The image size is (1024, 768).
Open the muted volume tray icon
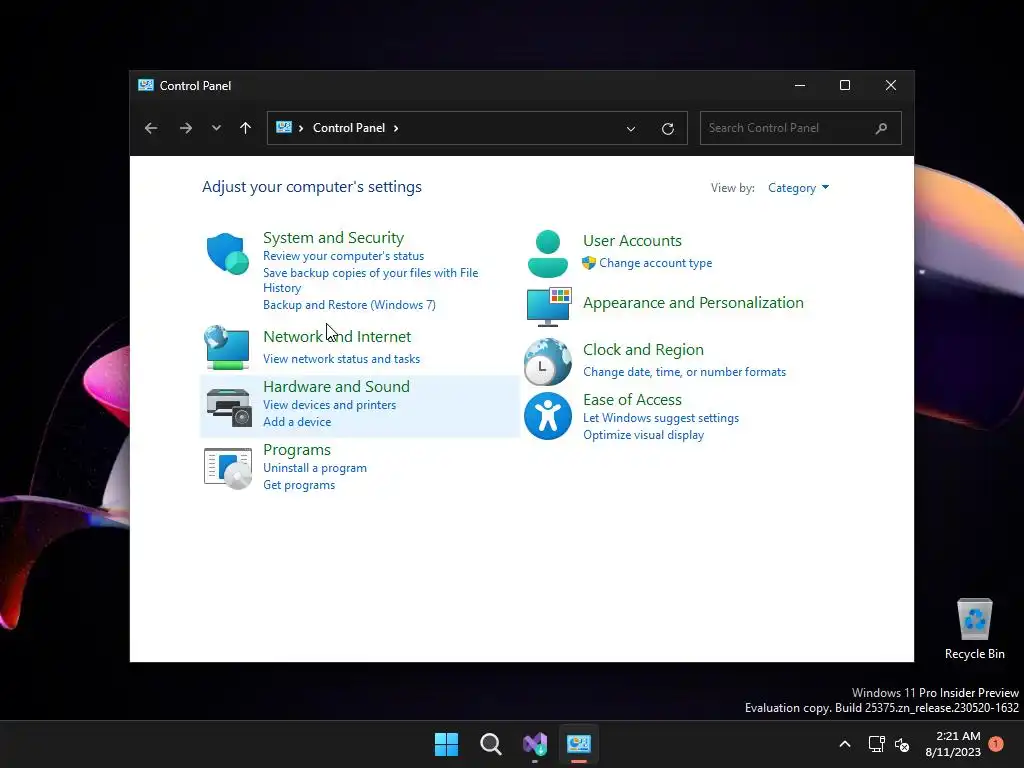pyautogui.click(x=902, y=744)
